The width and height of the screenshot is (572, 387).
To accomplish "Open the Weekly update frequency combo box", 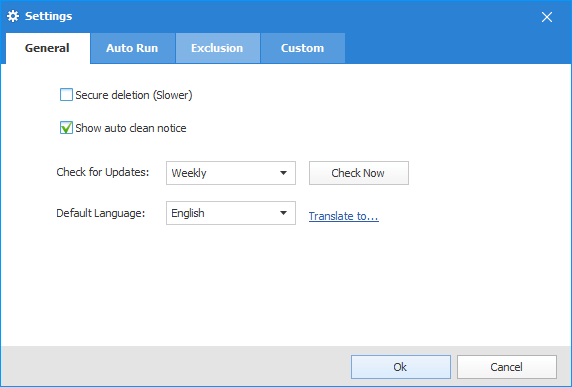I will pos(231,173).
